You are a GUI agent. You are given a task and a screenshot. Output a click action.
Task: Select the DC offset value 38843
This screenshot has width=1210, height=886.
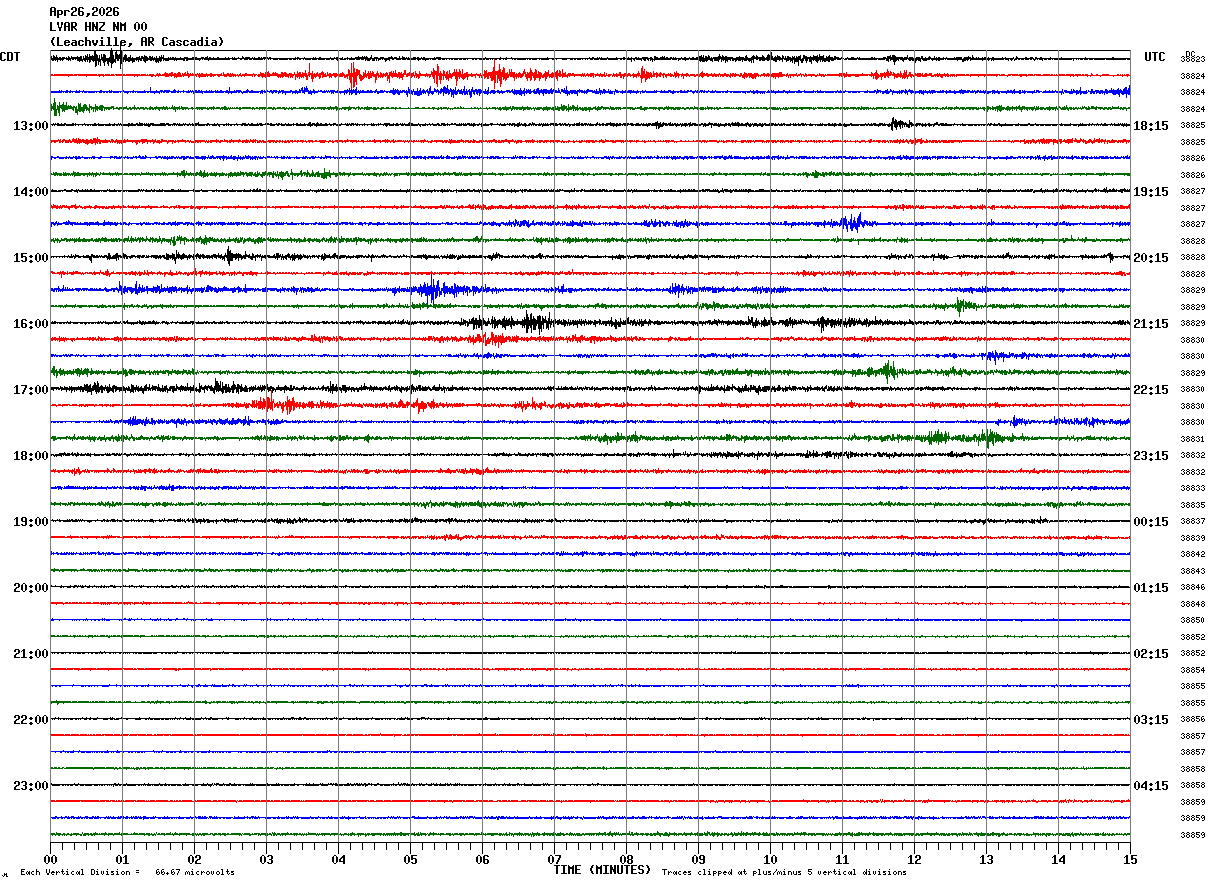pyautogui.click(x=1192, y=571)
